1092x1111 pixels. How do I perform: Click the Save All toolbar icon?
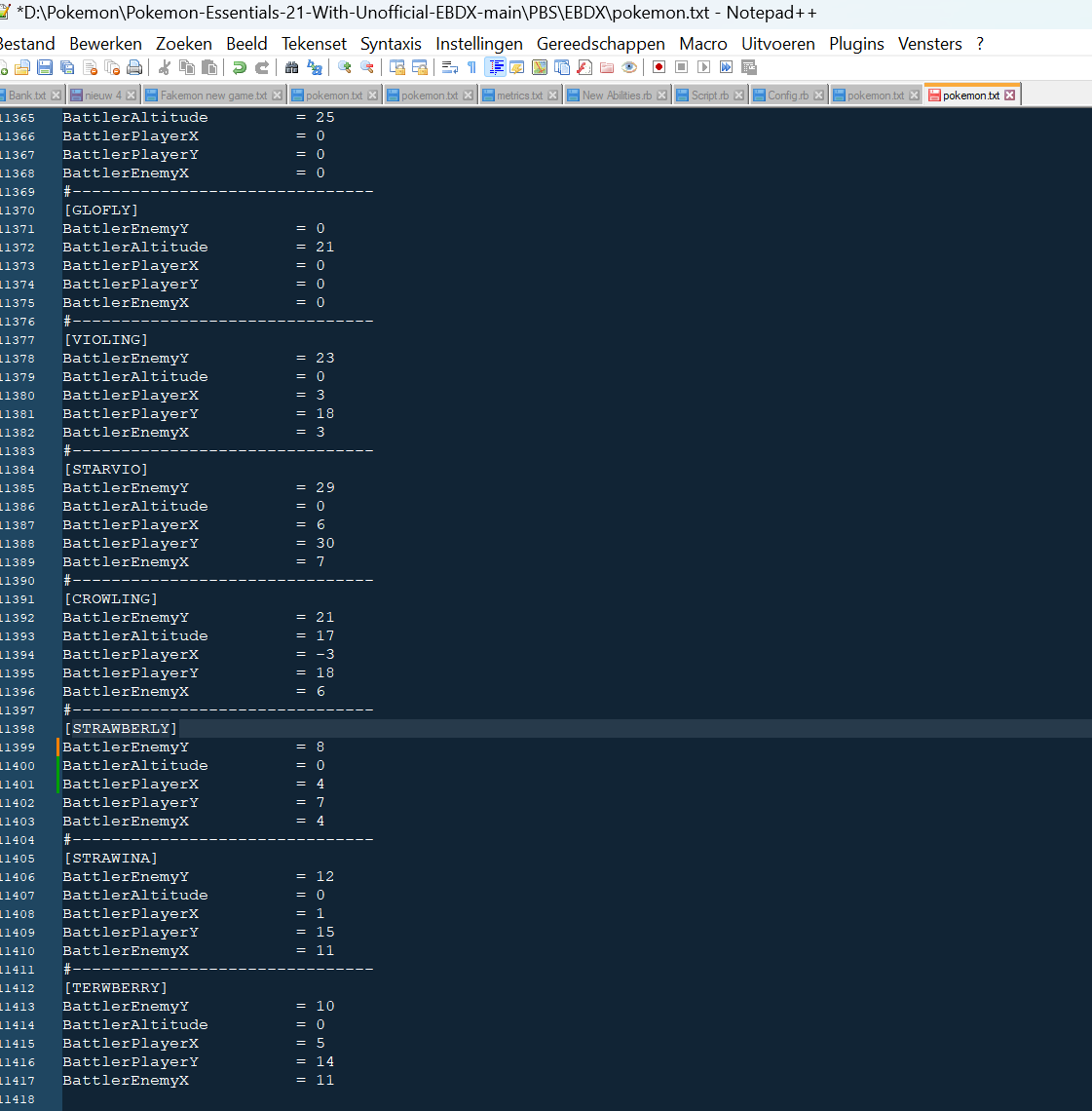pos(67,67)
